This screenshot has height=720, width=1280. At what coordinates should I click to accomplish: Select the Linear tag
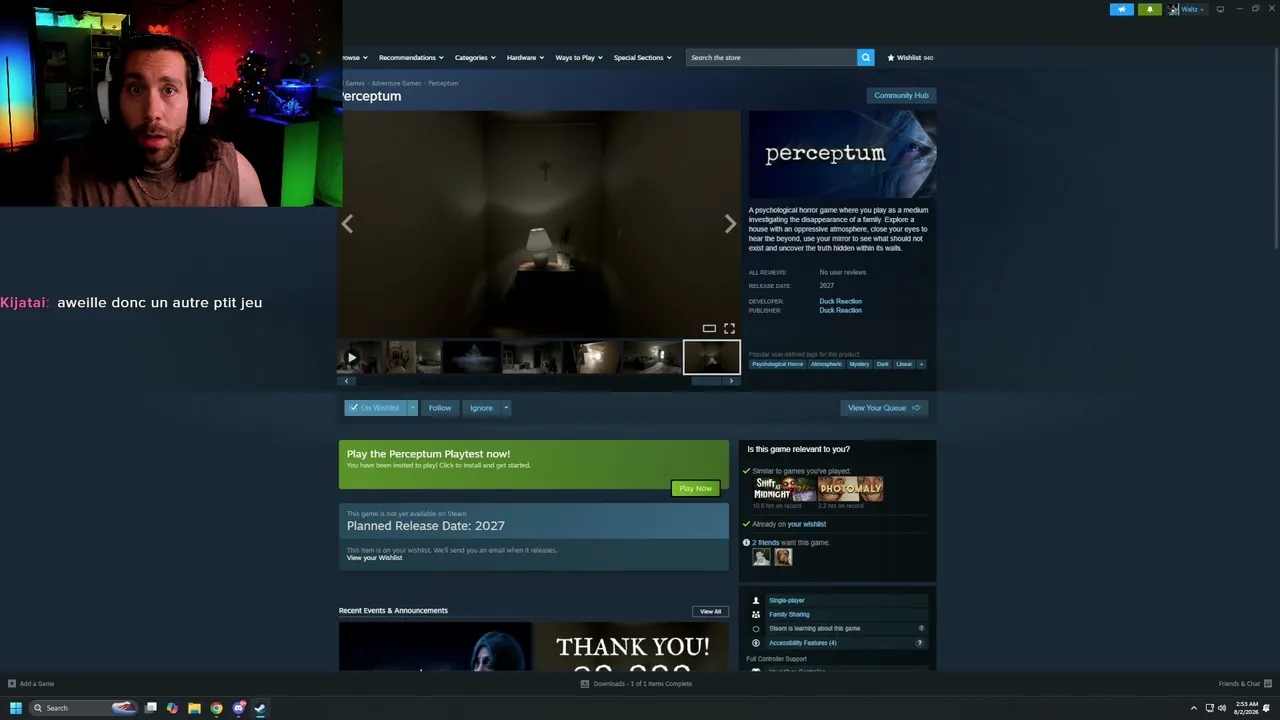tap(904, 364)
